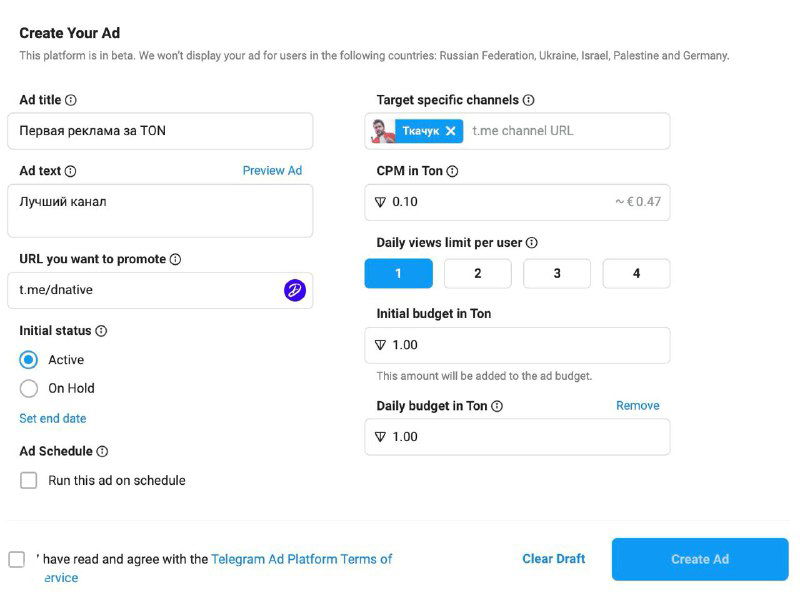This screenshot has width=800, height=606.
Task: Click the info icon beside Daily views limit per user
Action: click(x=531, y=241)
